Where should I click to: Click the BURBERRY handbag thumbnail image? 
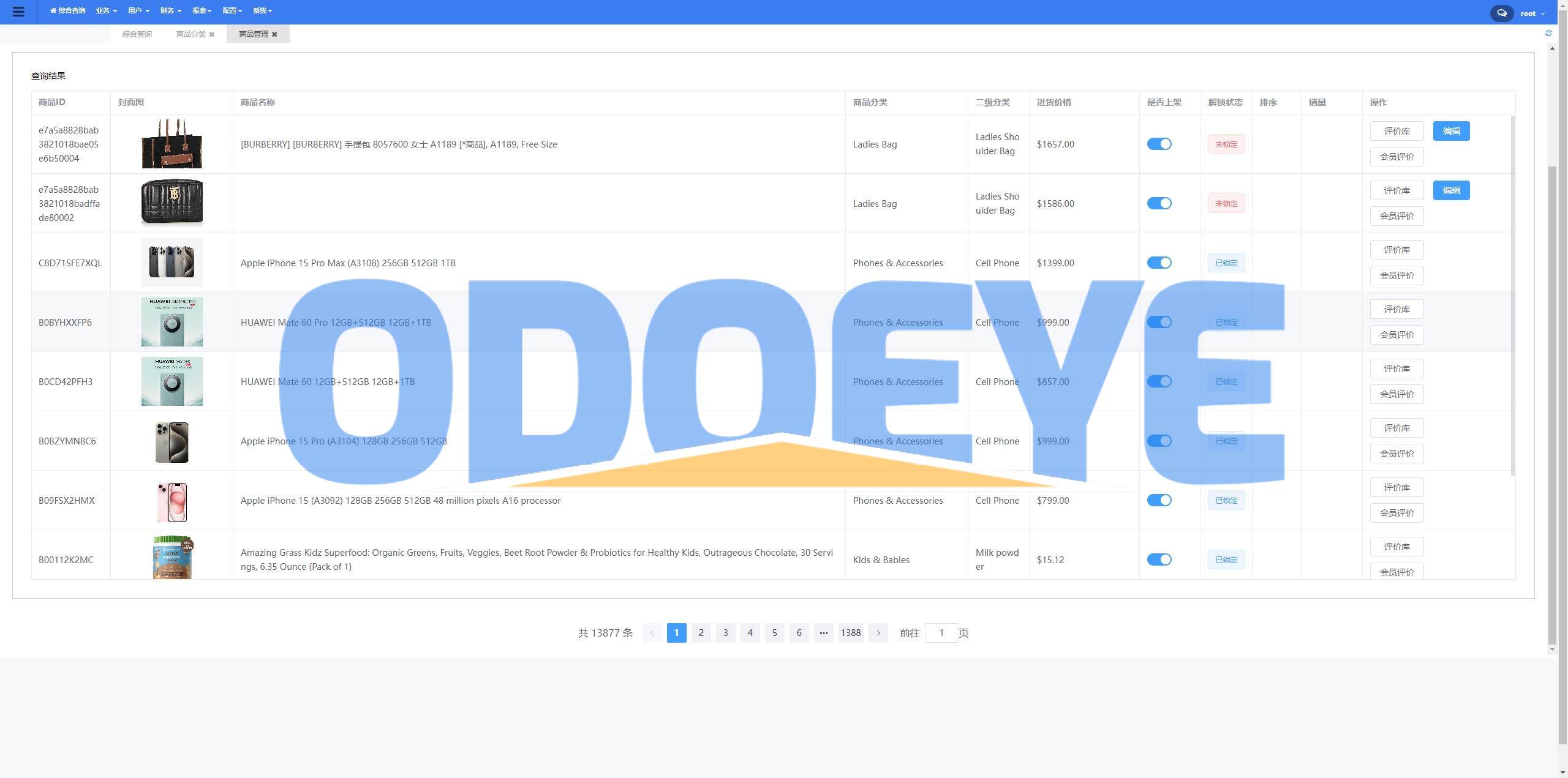pyautogui.click(x=171, y=144)
